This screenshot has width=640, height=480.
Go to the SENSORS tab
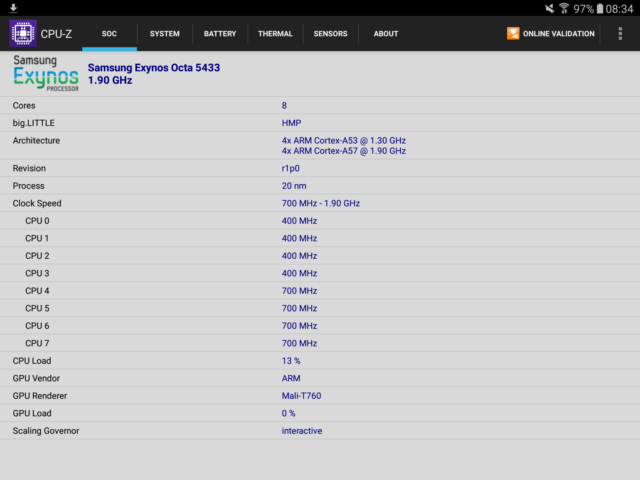(x=330, y=33)
